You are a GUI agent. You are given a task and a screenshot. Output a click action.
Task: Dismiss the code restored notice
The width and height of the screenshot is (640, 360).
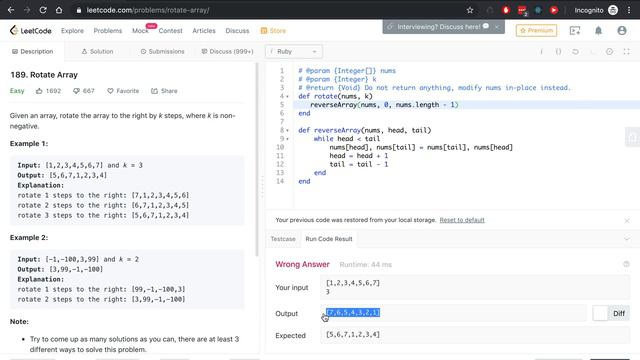[x=627, y=221]
